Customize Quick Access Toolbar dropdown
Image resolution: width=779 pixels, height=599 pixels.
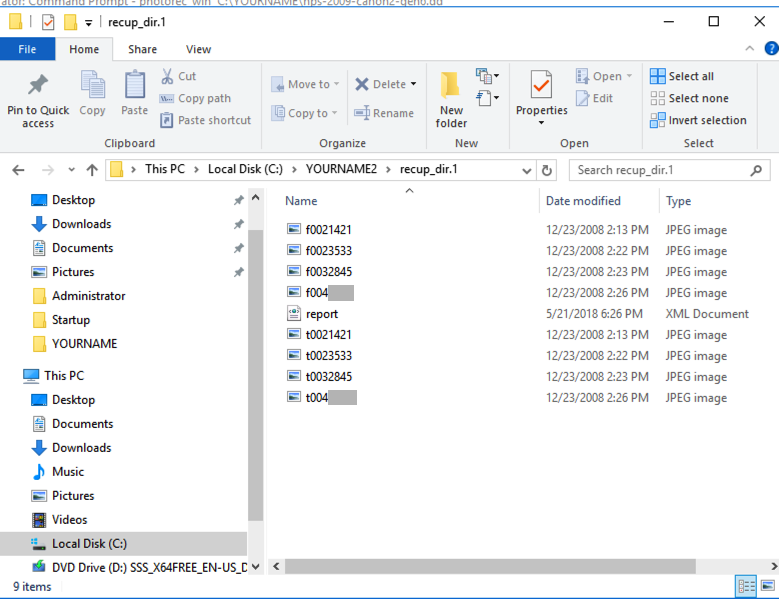[x=88, y=22]
